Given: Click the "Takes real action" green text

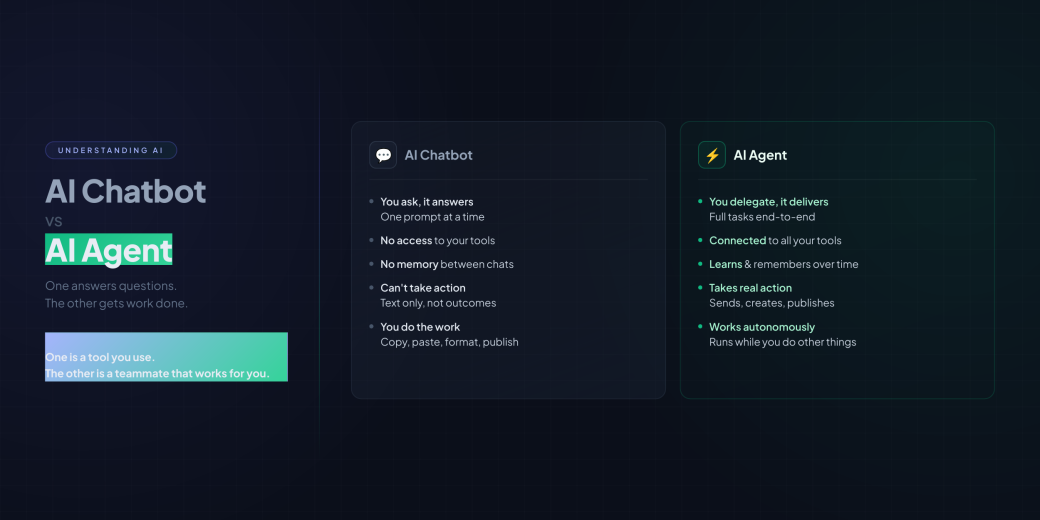Looking at the screenshot, I should tap(750, 288).
